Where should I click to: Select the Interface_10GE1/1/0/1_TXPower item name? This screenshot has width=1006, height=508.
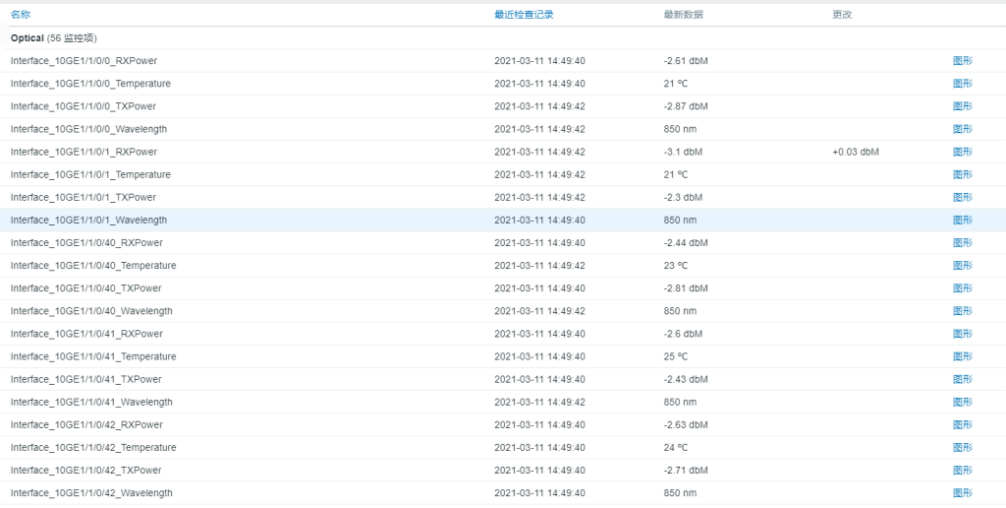coord(83,197)
